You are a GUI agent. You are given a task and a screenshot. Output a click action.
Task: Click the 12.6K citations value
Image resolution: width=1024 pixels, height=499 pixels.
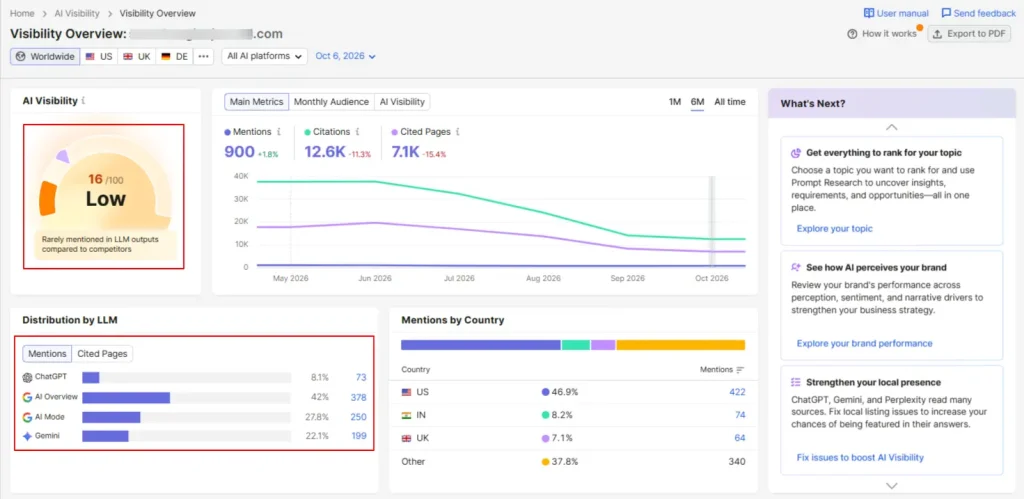pyautogui.click(x=325, y=152)
